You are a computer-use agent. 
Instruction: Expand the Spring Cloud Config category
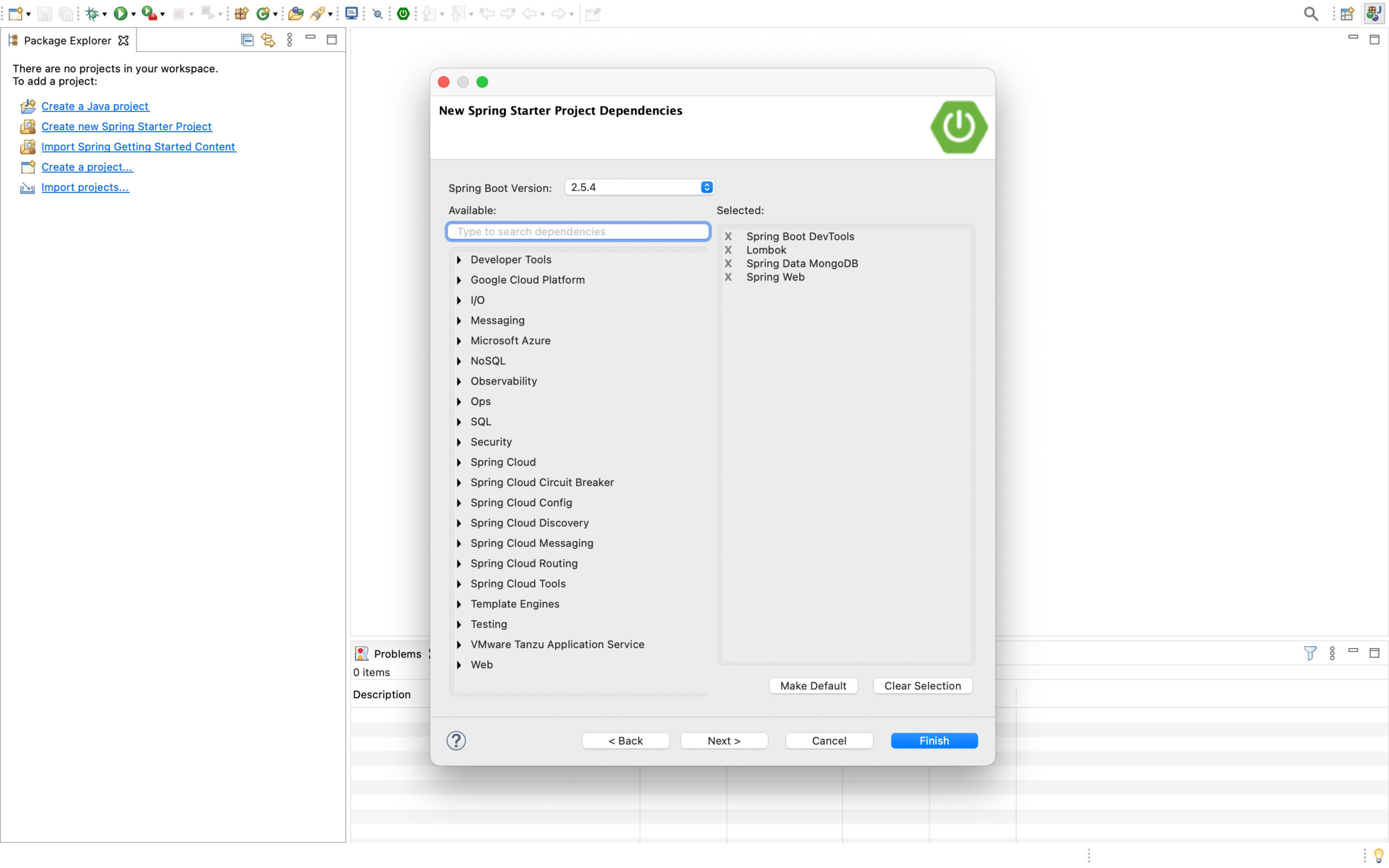pos(459,503)
